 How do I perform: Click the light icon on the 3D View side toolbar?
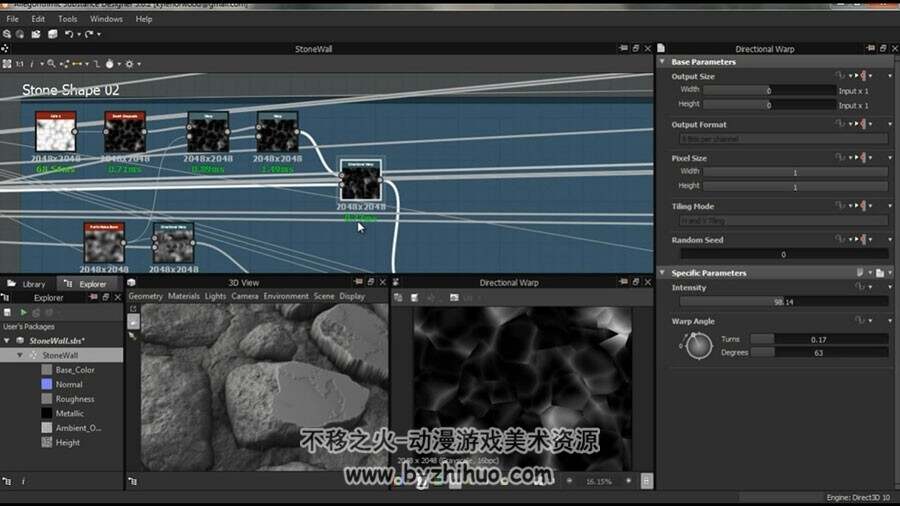click(133, 336)
